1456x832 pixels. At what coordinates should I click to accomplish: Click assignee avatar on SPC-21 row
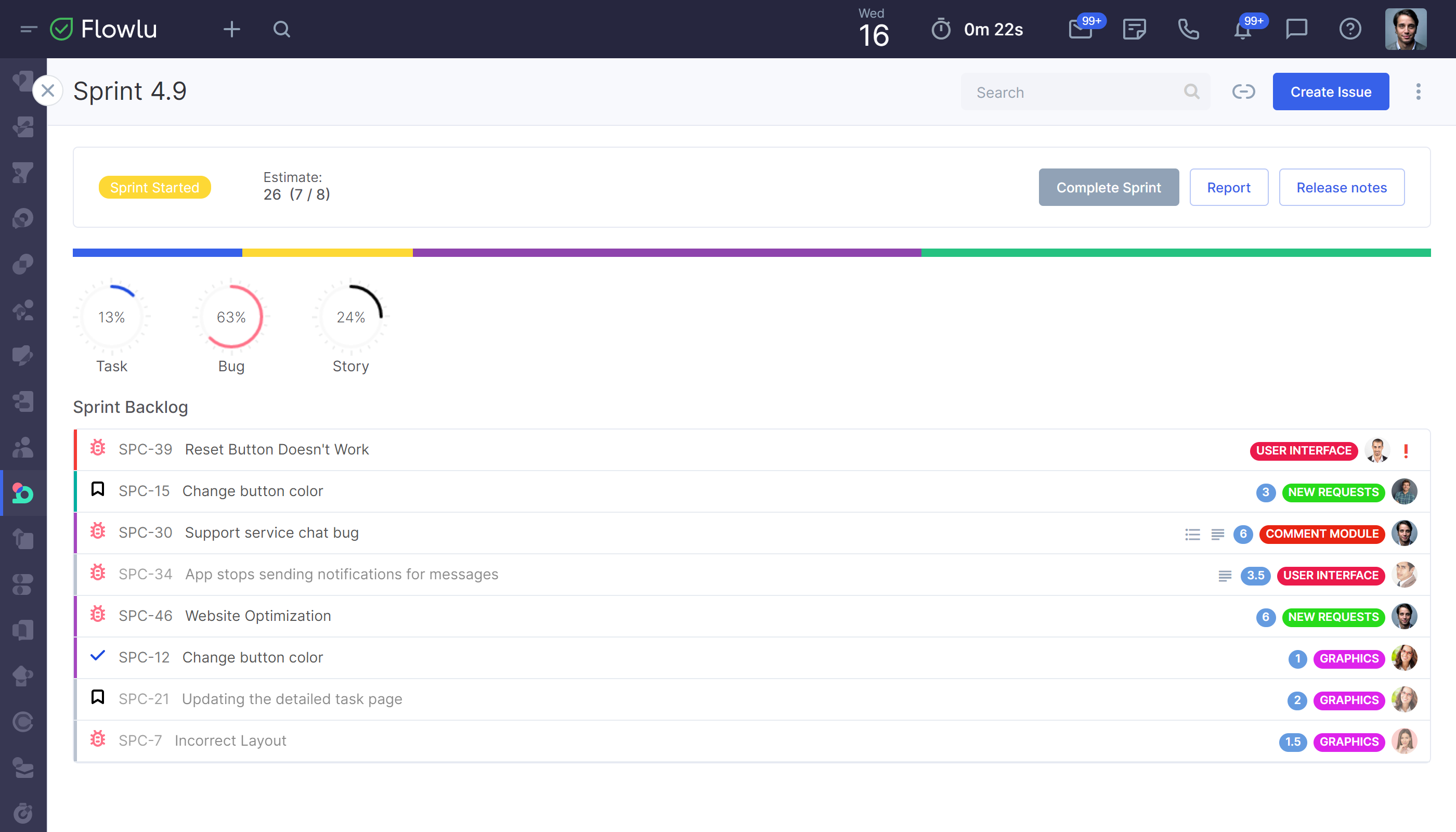1404,700
